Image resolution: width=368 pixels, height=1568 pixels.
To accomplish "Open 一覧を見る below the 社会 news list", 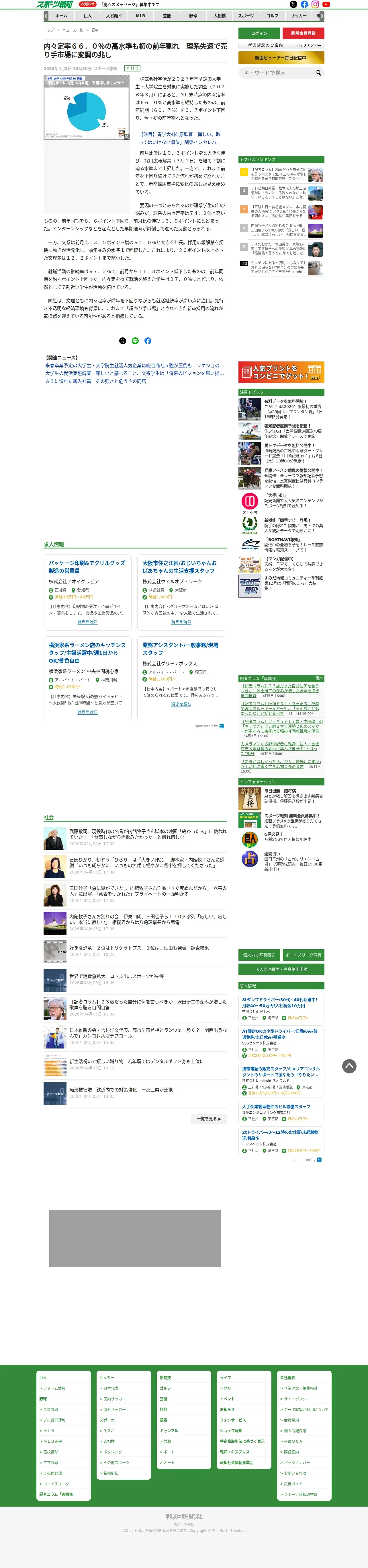I will pyautogui.click(x=208, y=1119).
